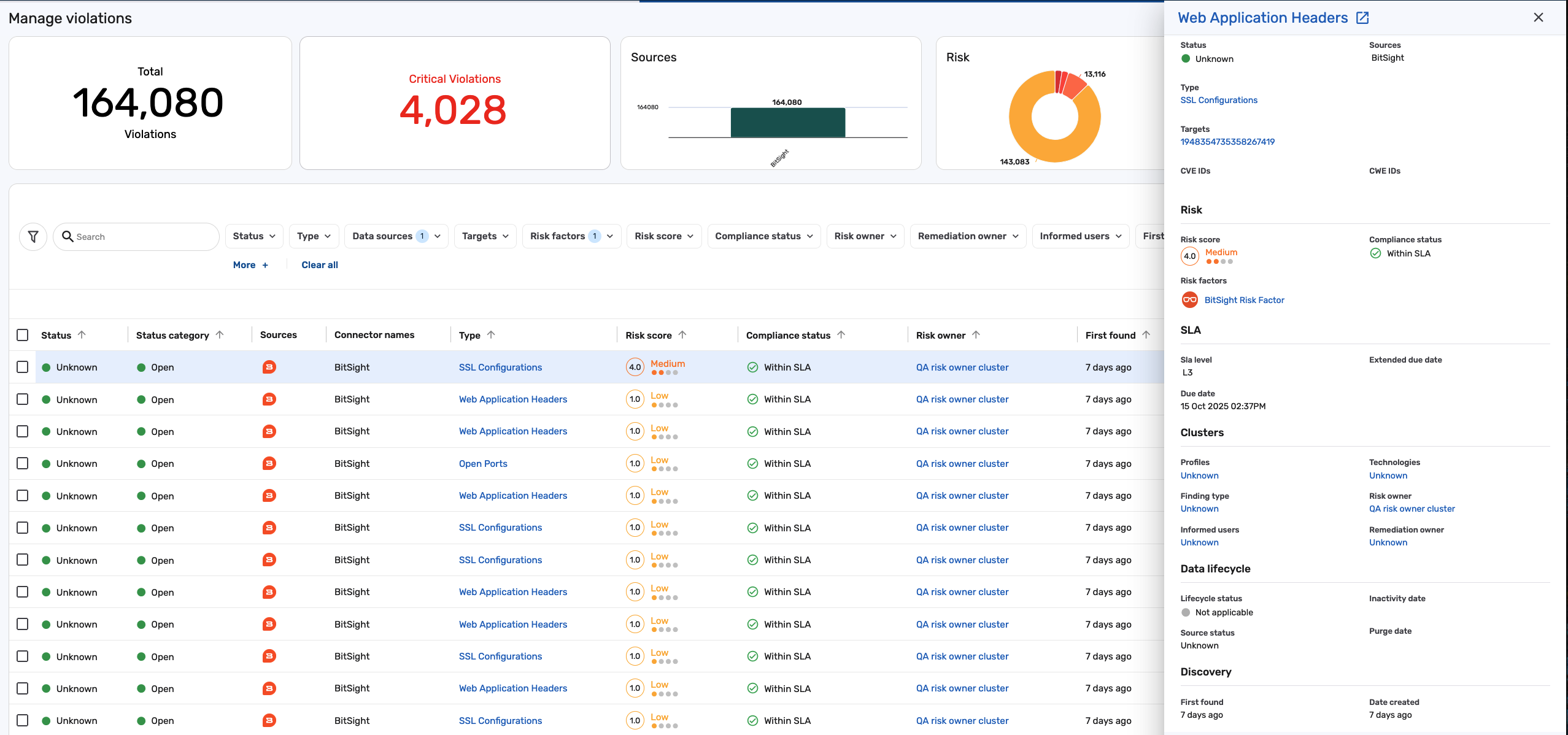Expand the Compliance status filter dropdown

point(763,236)
